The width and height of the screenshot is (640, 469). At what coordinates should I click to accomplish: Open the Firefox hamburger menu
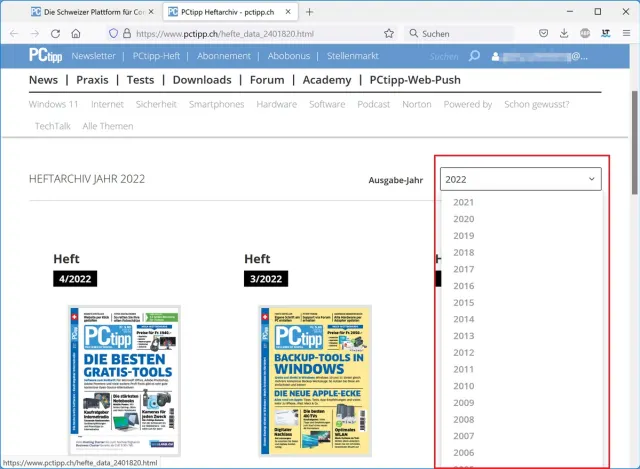625,33
